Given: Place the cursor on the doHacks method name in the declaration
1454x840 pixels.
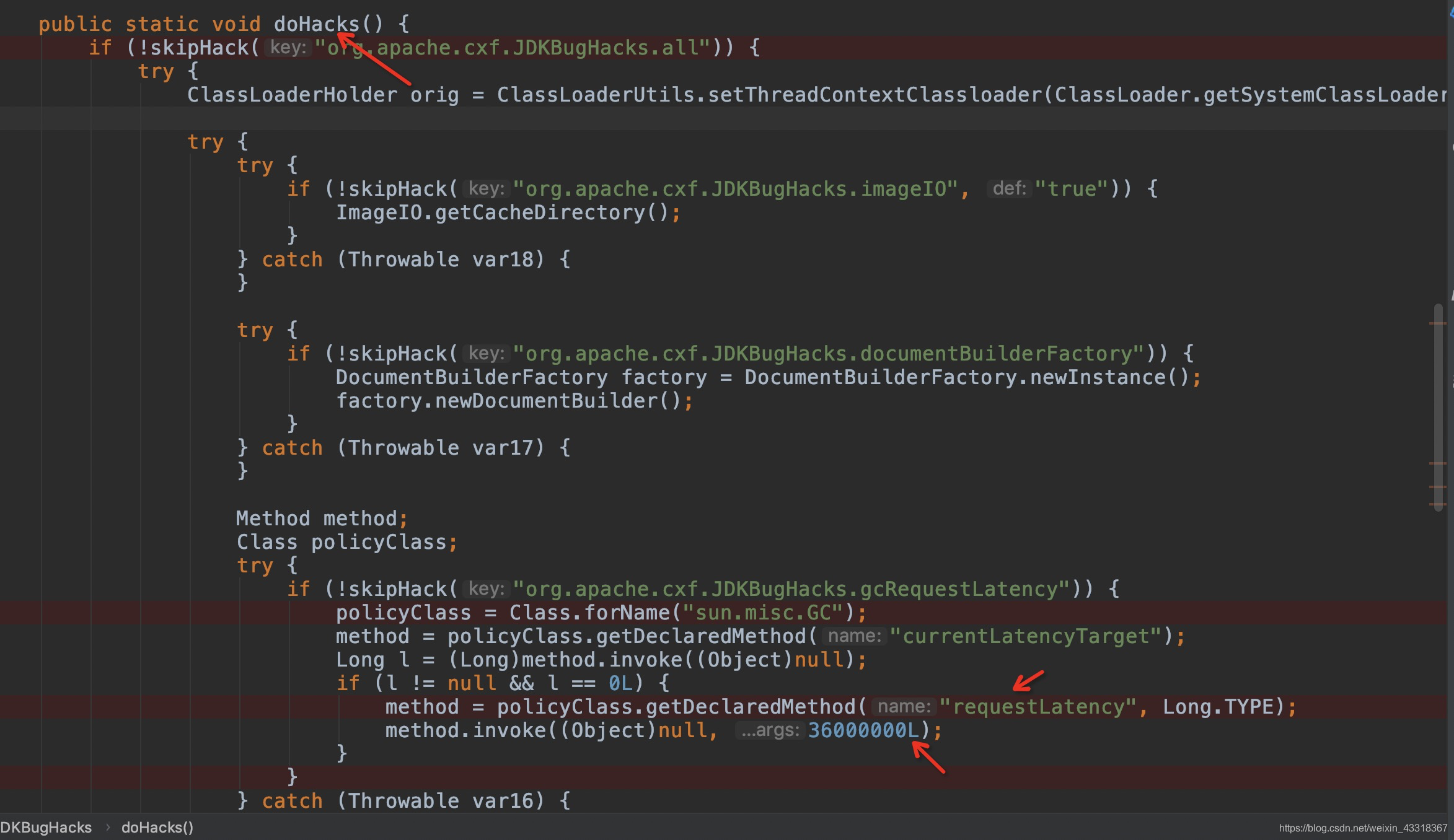Looking at the screenshot, I should pos(317,24).
